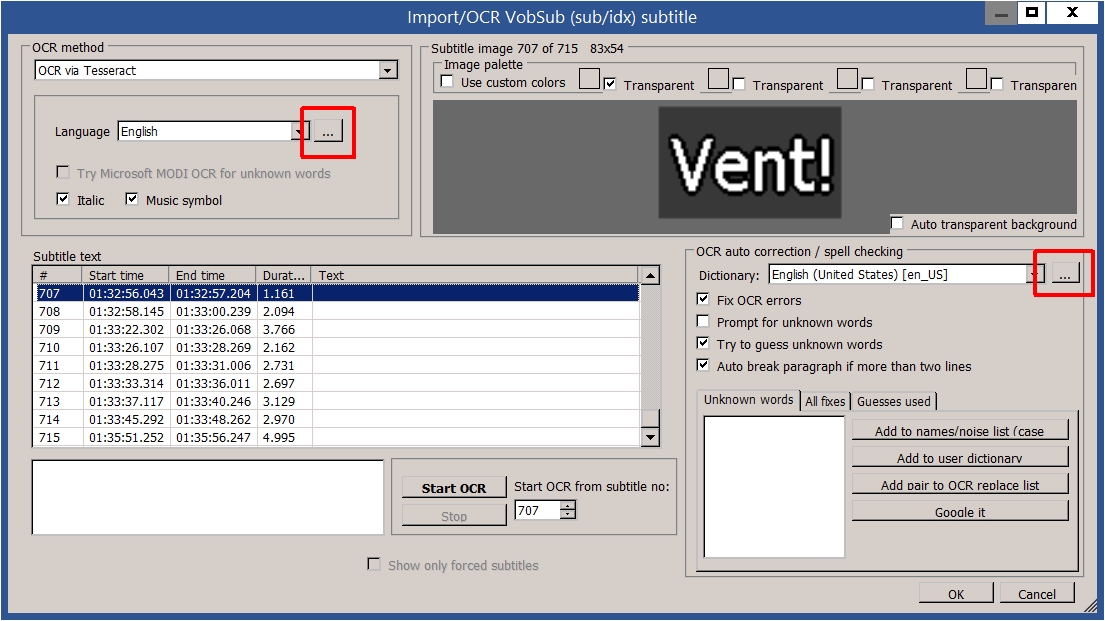
Task: Check the fourth Transparent checkbox
Action: [997, 85]
